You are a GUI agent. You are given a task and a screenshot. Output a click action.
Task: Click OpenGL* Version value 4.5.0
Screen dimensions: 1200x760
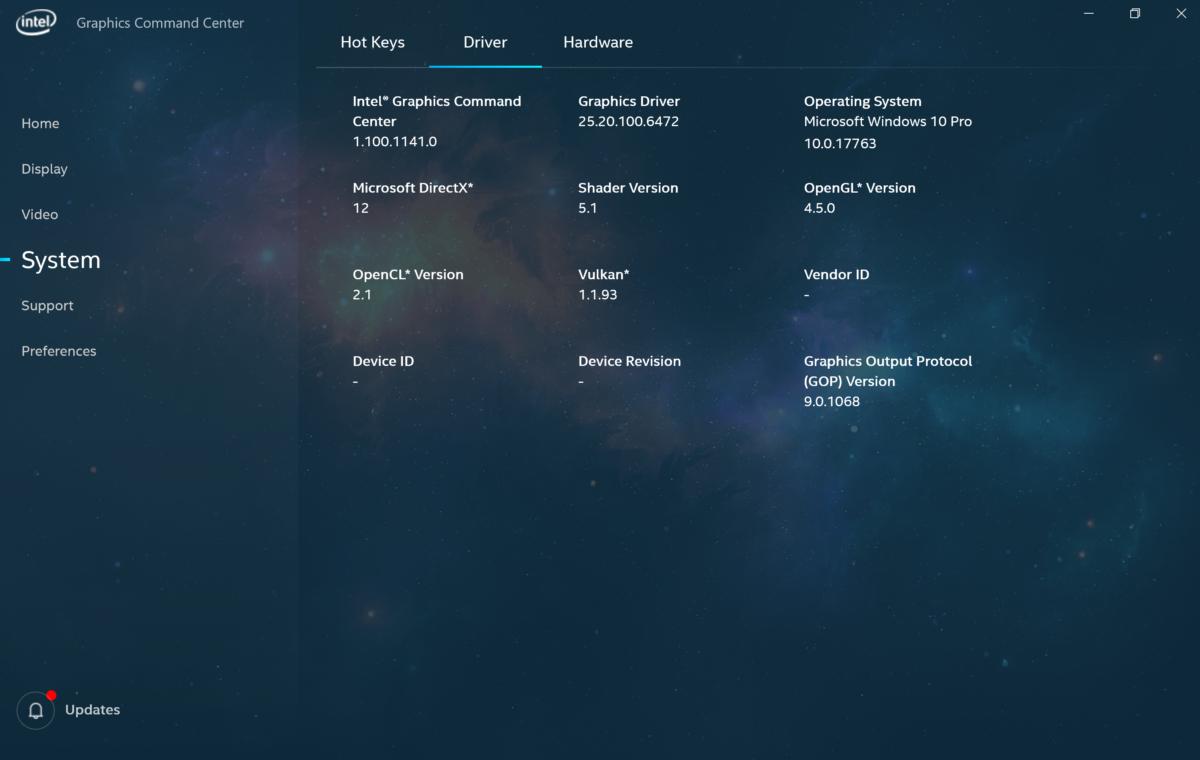[820, 209]
